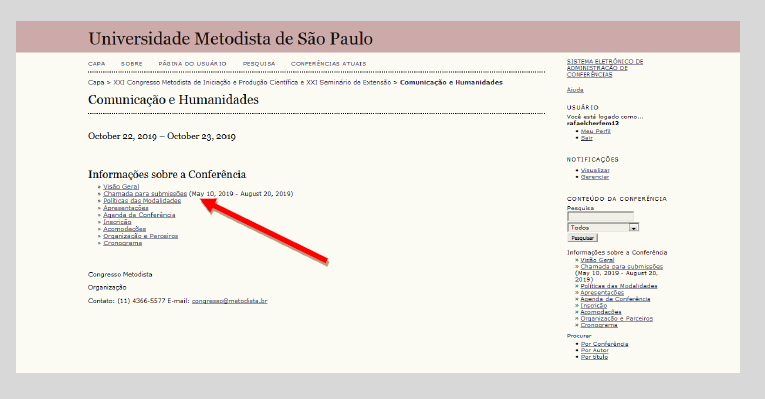Open CONFERÊNCIAS ATUAIS in the navigation bar
The image size is (765, 399).
pos(328,64)
